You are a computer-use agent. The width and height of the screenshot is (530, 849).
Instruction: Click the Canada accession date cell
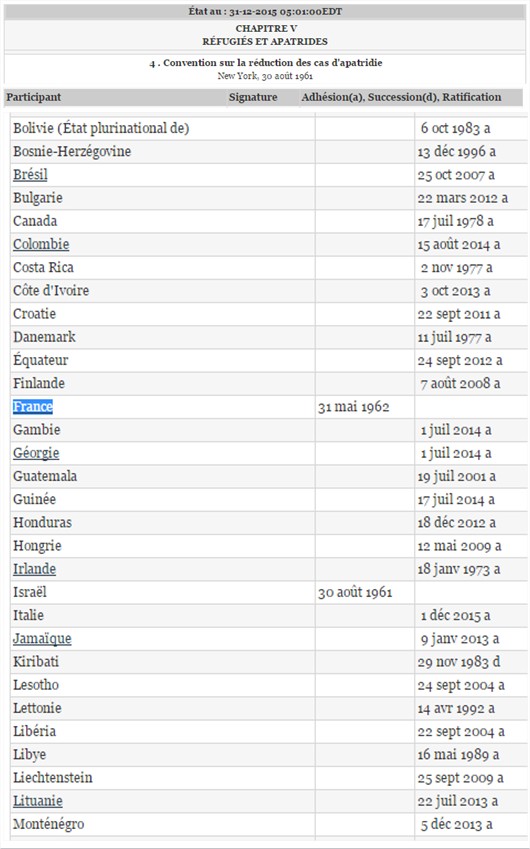[x=471, y=221]
